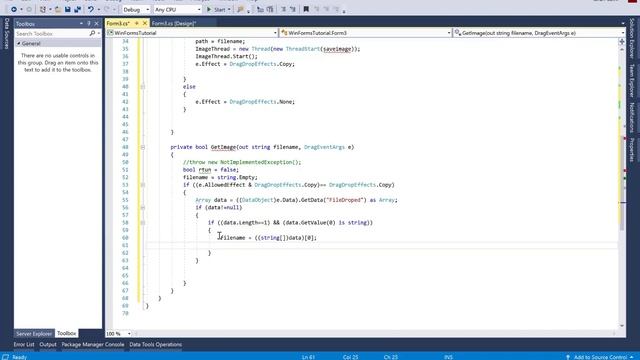640x360 pixels.
Task: Toggle a bookmark on the current line
Action: 306,9
